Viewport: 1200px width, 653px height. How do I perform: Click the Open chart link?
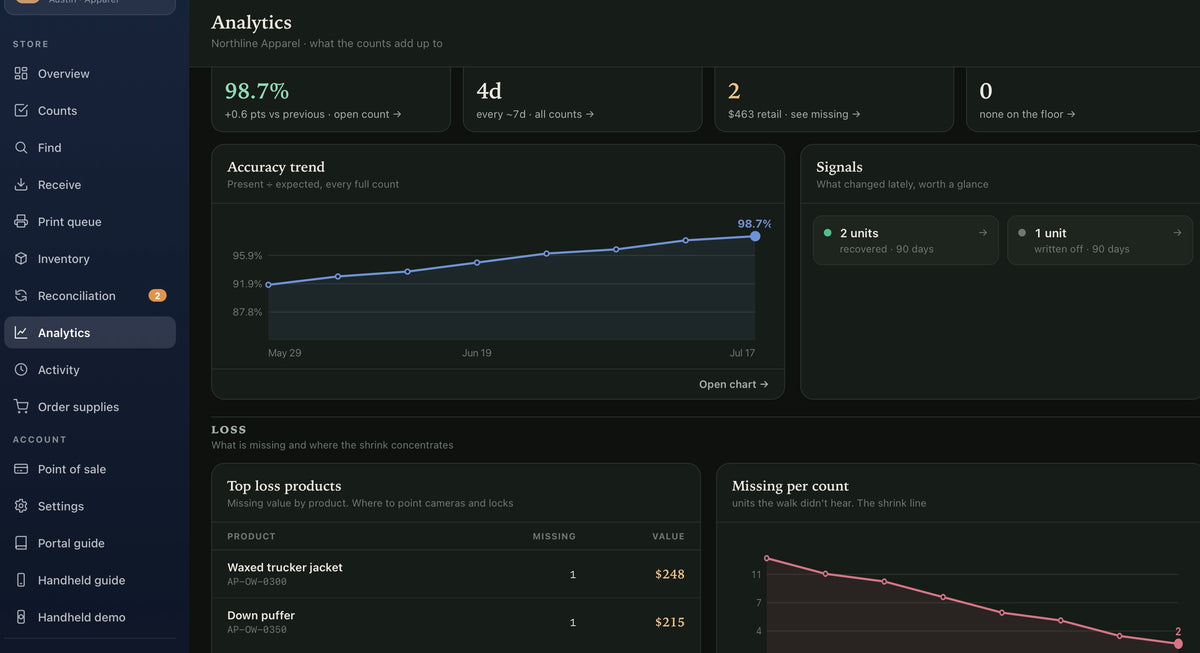click(x=734, y=384)
